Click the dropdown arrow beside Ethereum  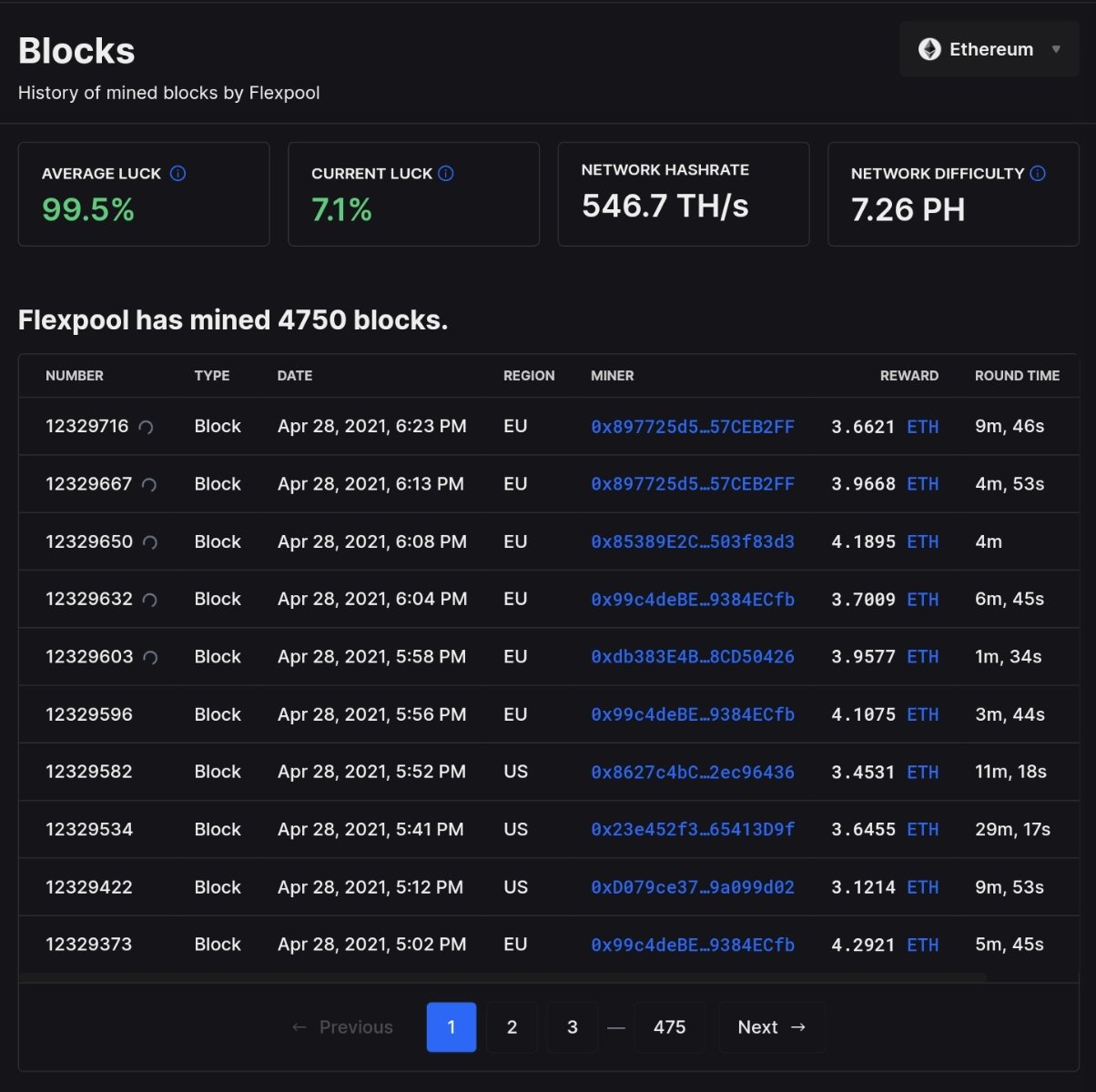tap(1056, 49)
